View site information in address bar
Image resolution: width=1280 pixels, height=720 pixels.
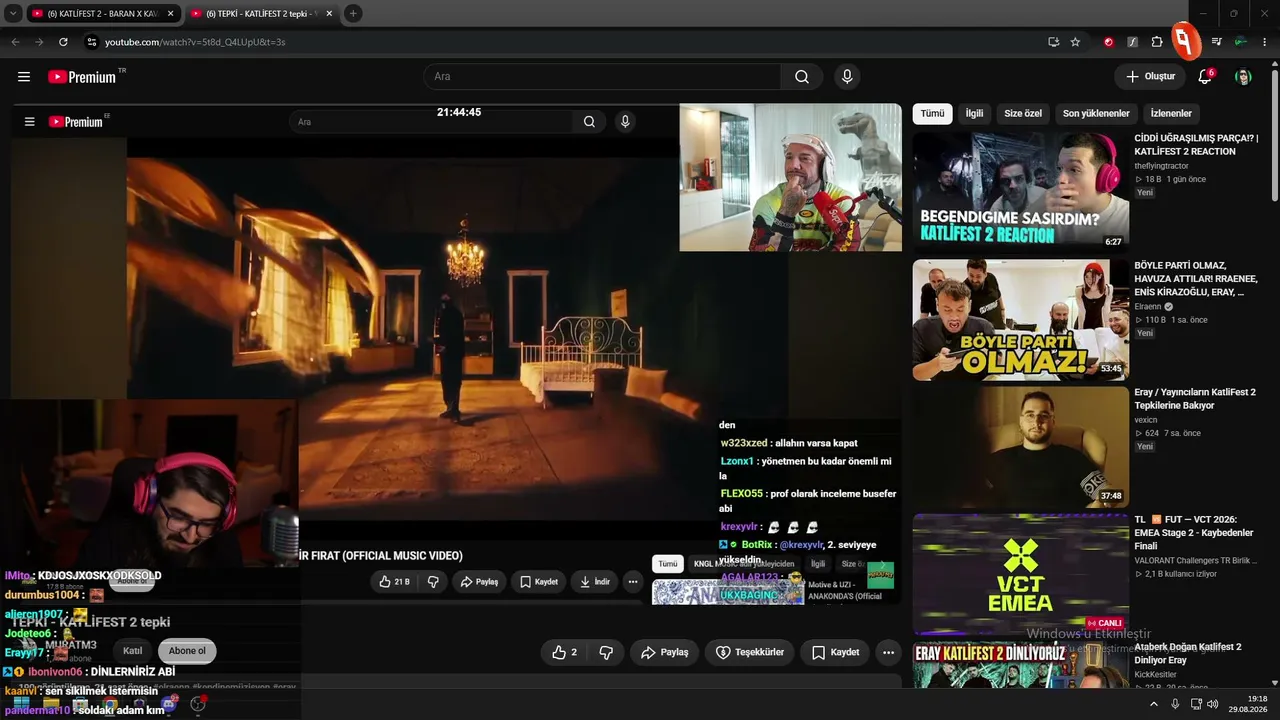tap(92, 42)
